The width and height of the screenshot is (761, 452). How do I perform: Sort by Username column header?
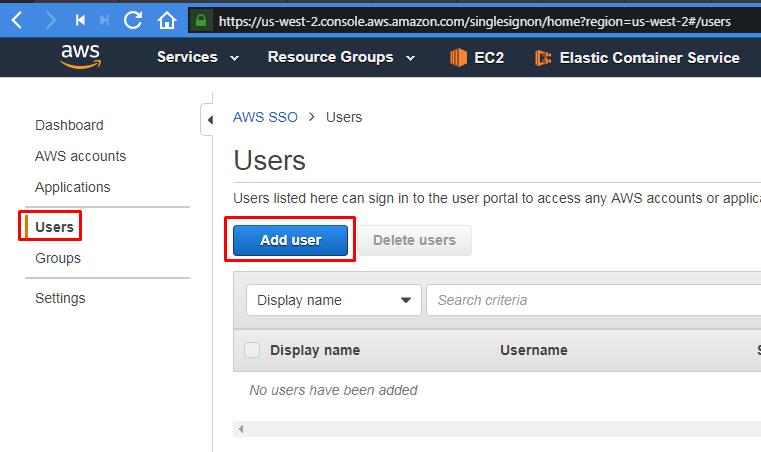(x=533, y=350)
